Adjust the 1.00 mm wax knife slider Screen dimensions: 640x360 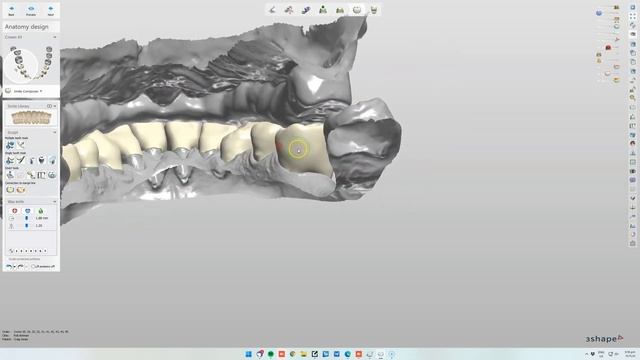[27, 218]
